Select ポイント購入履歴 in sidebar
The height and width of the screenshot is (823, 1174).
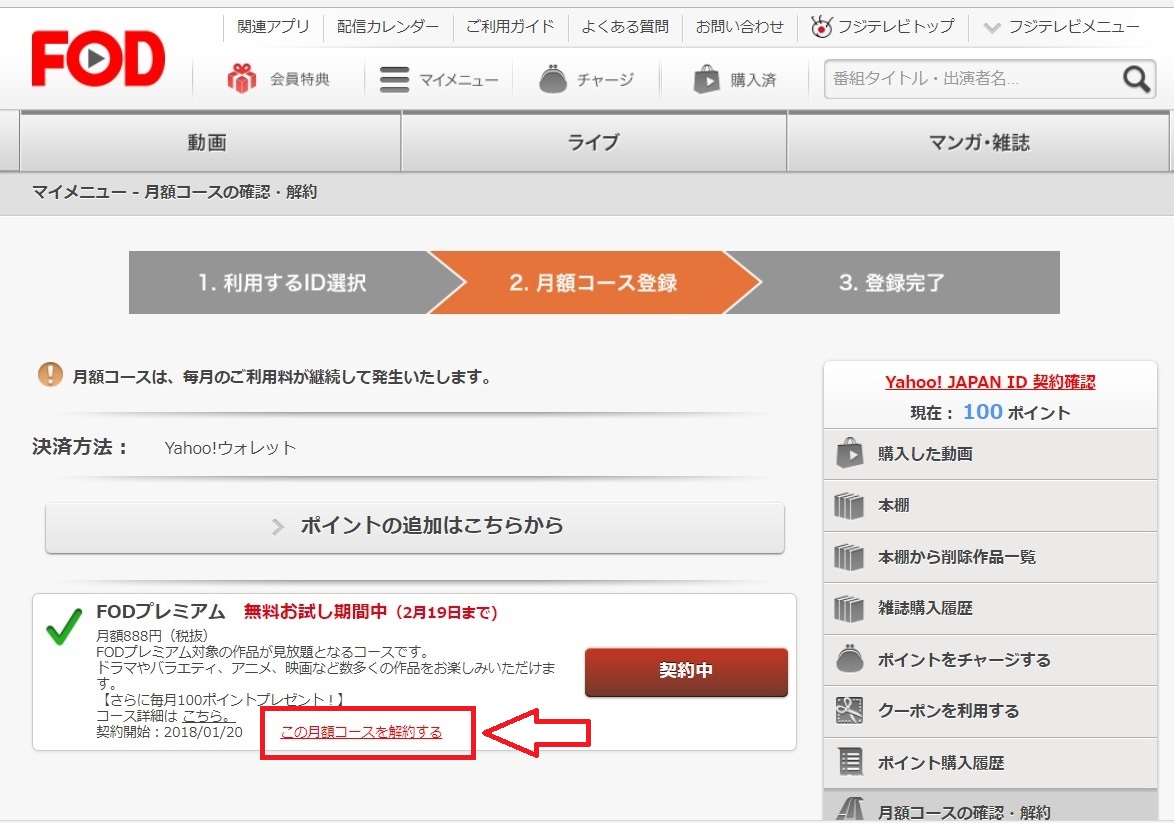(x=991, y=762)
